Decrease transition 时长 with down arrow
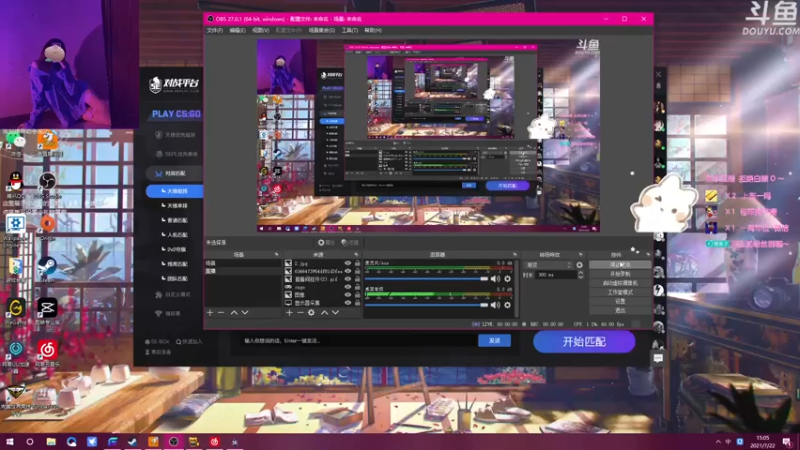This screenshot has width=800, height=450. pyautogui.click(x=580, y=277)
